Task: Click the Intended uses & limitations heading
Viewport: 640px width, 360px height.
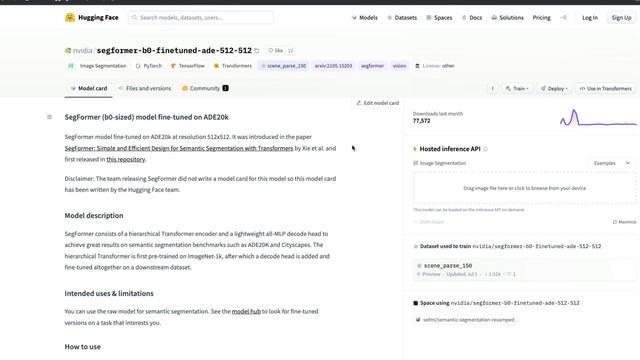Action: (109, 293)
